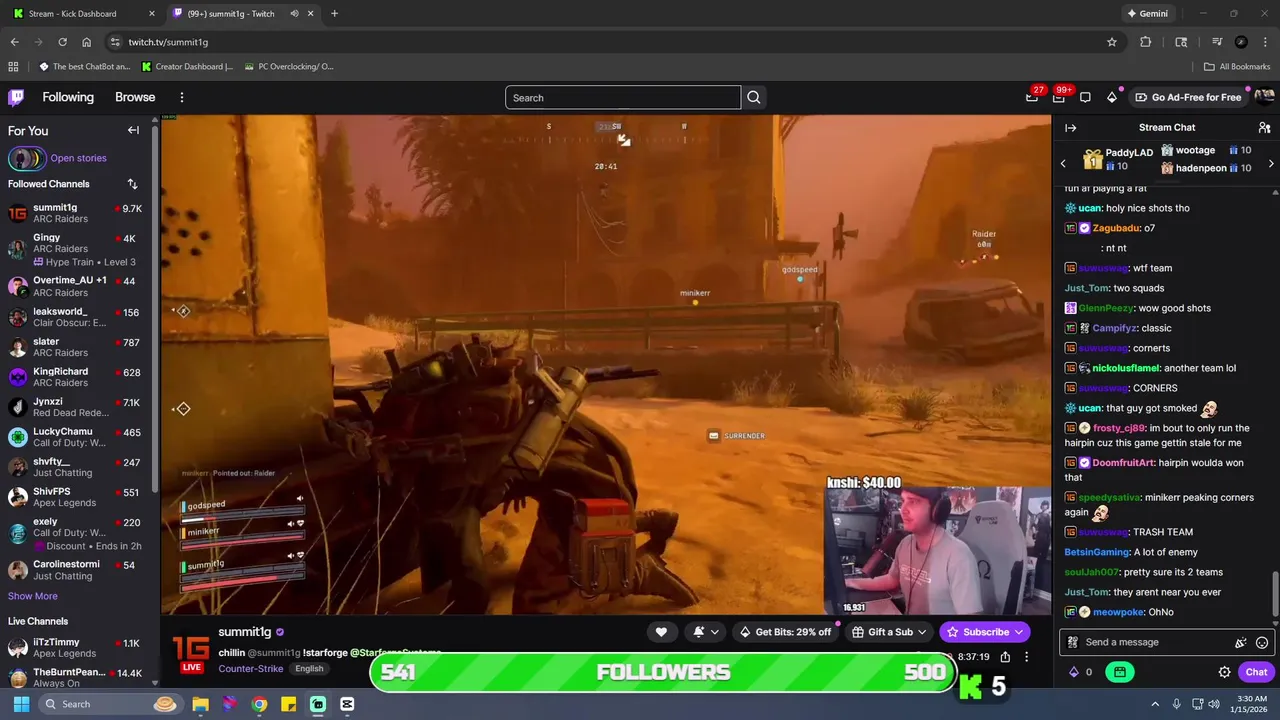Open a new browser tab
The width and height of the screenshot is (1280, 720).
coord(334,14)
